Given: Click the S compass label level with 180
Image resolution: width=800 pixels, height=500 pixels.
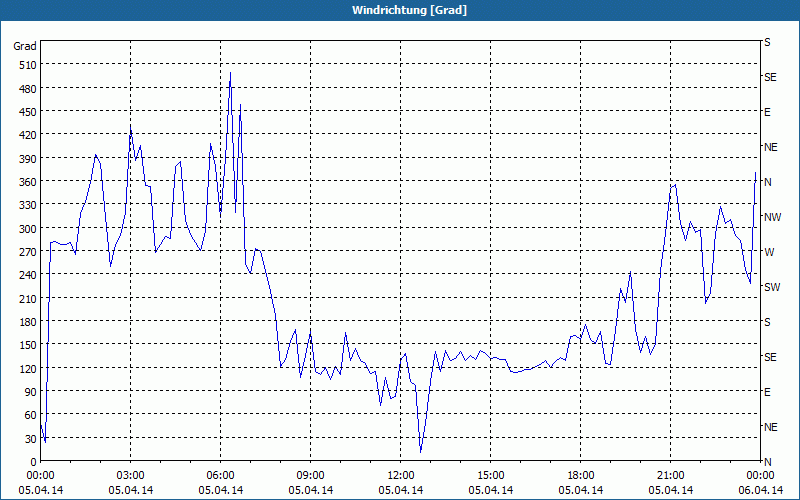Looking at the screenshot, I should click(x=767, y=322).
